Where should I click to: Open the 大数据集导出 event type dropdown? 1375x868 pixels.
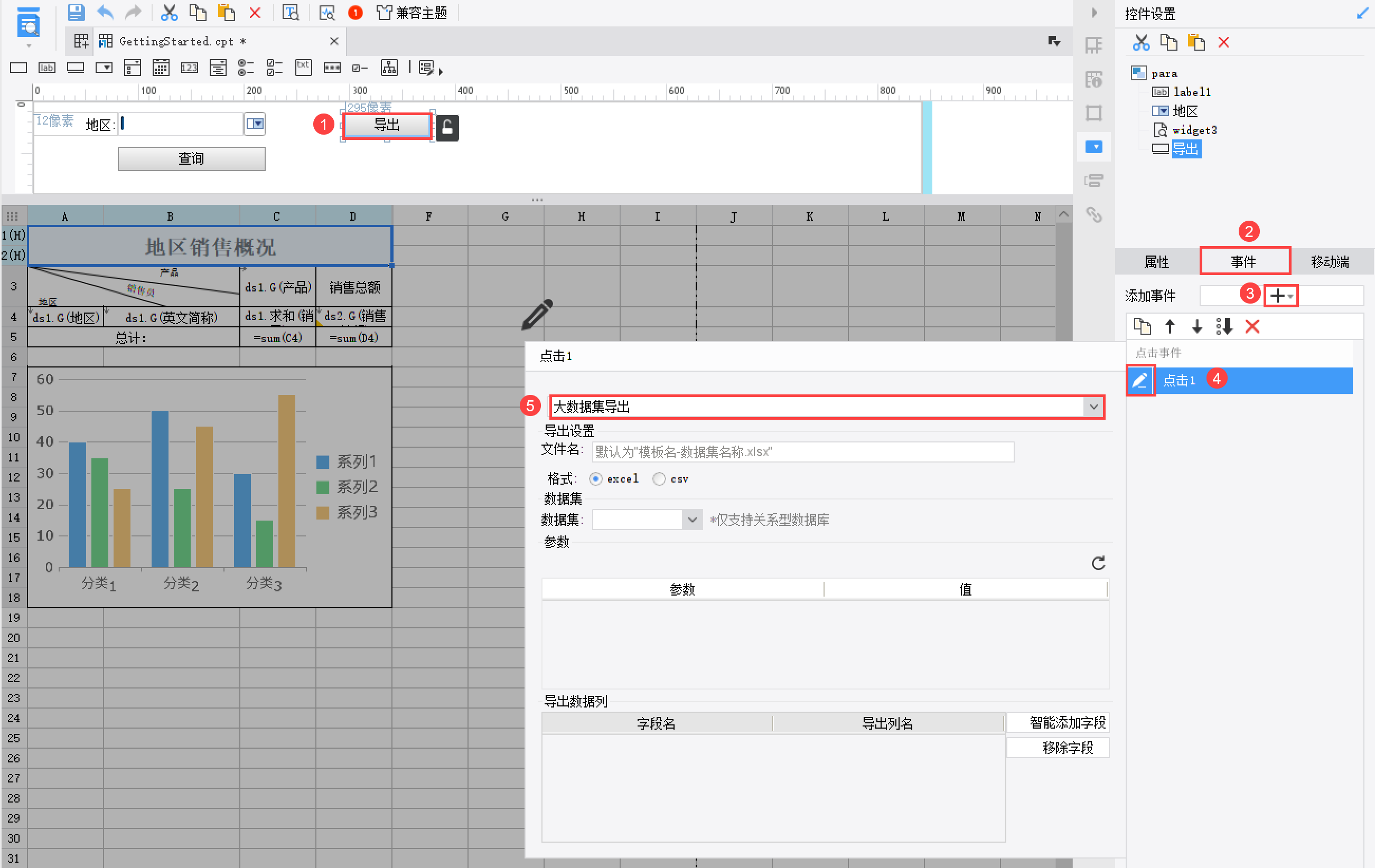coord(1093,407)
